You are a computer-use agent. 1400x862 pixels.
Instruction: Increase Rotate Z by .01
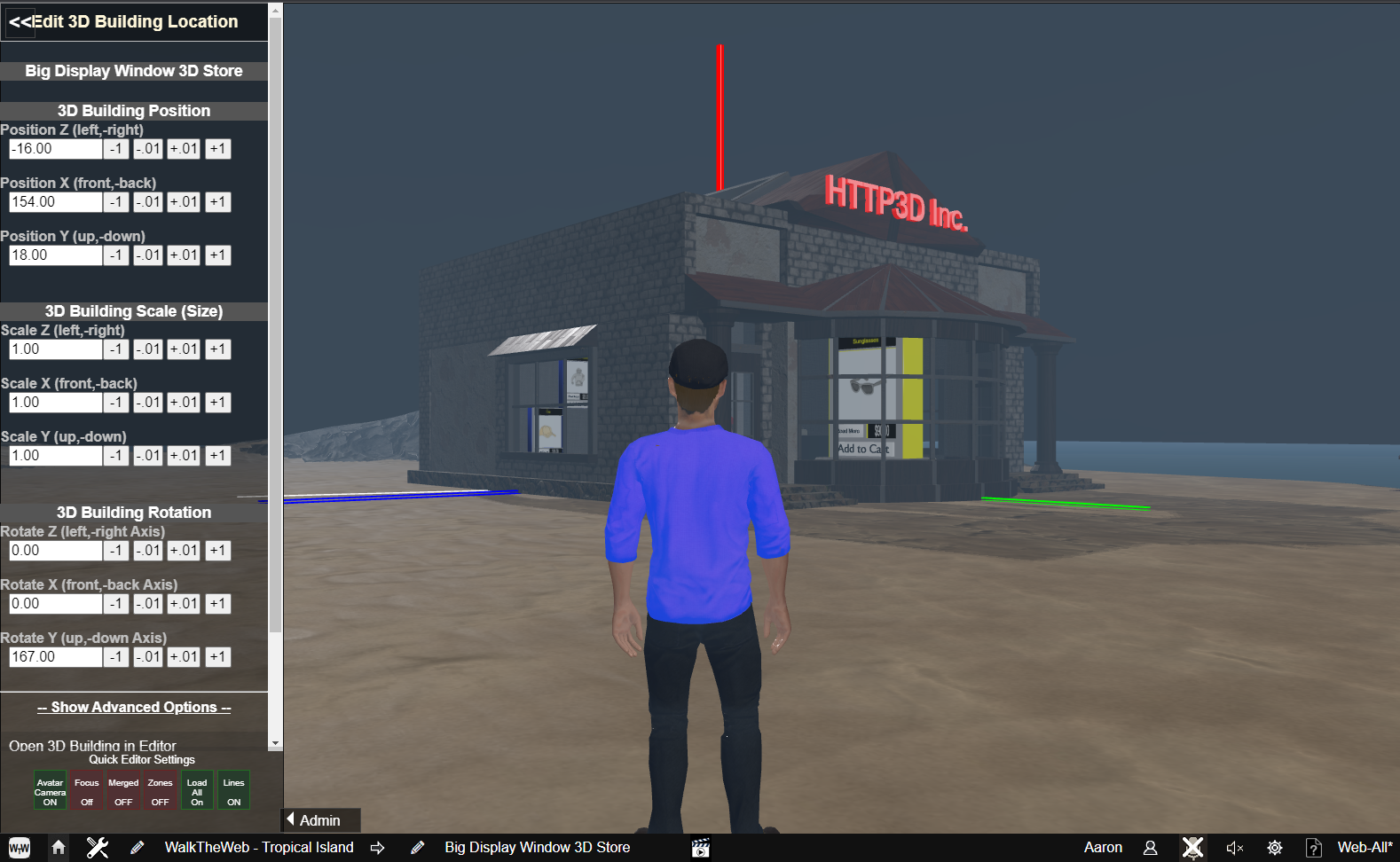tap(184, 551)
